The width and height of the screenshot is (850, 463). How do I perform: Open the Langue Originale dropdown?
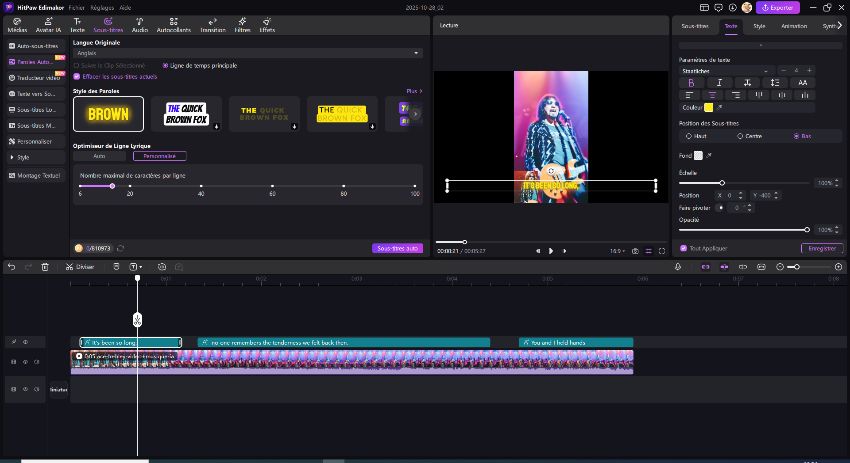[x=248, y=53]
